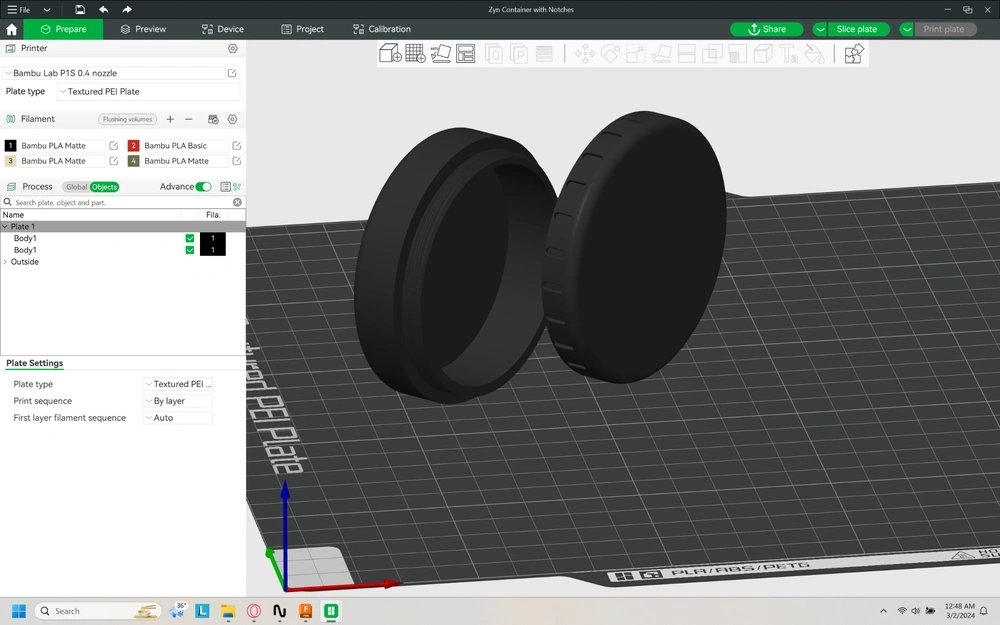This screenshot has width=1000, height=625.
Task: Expand the Outside tree node
Action: coord(6,262)
